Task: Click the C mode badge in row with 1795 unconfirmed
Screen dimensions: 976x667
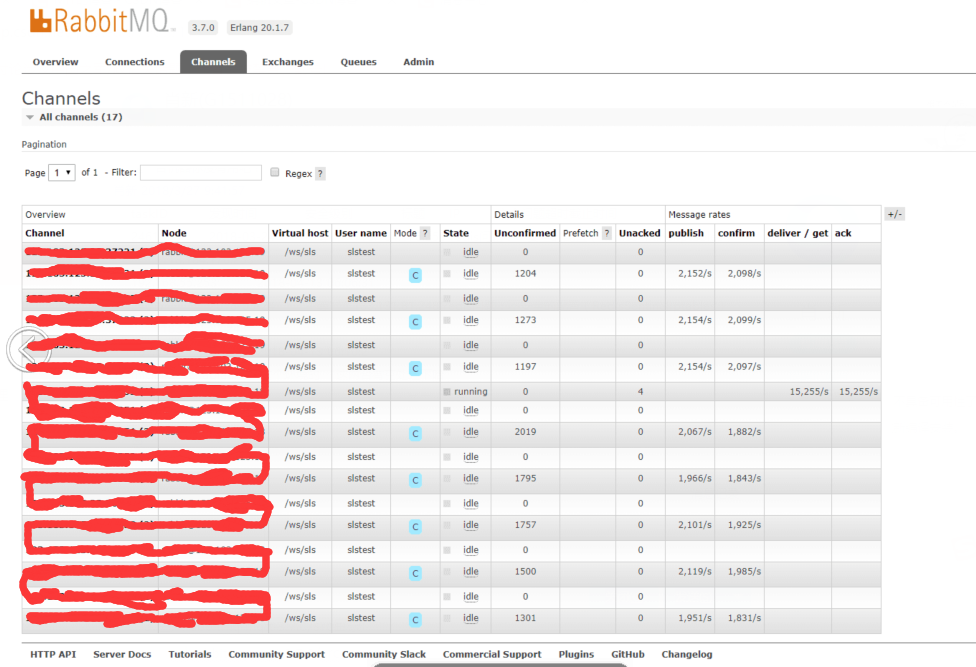Action: tap(415, 480)
